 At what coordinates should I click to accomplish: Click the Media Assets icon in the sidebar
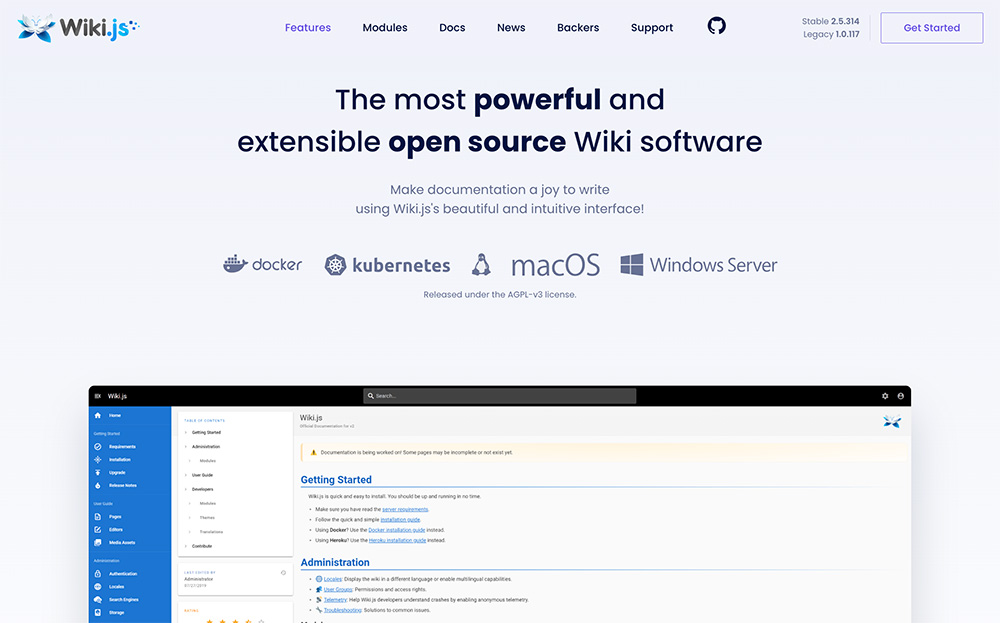pos(98,543)
